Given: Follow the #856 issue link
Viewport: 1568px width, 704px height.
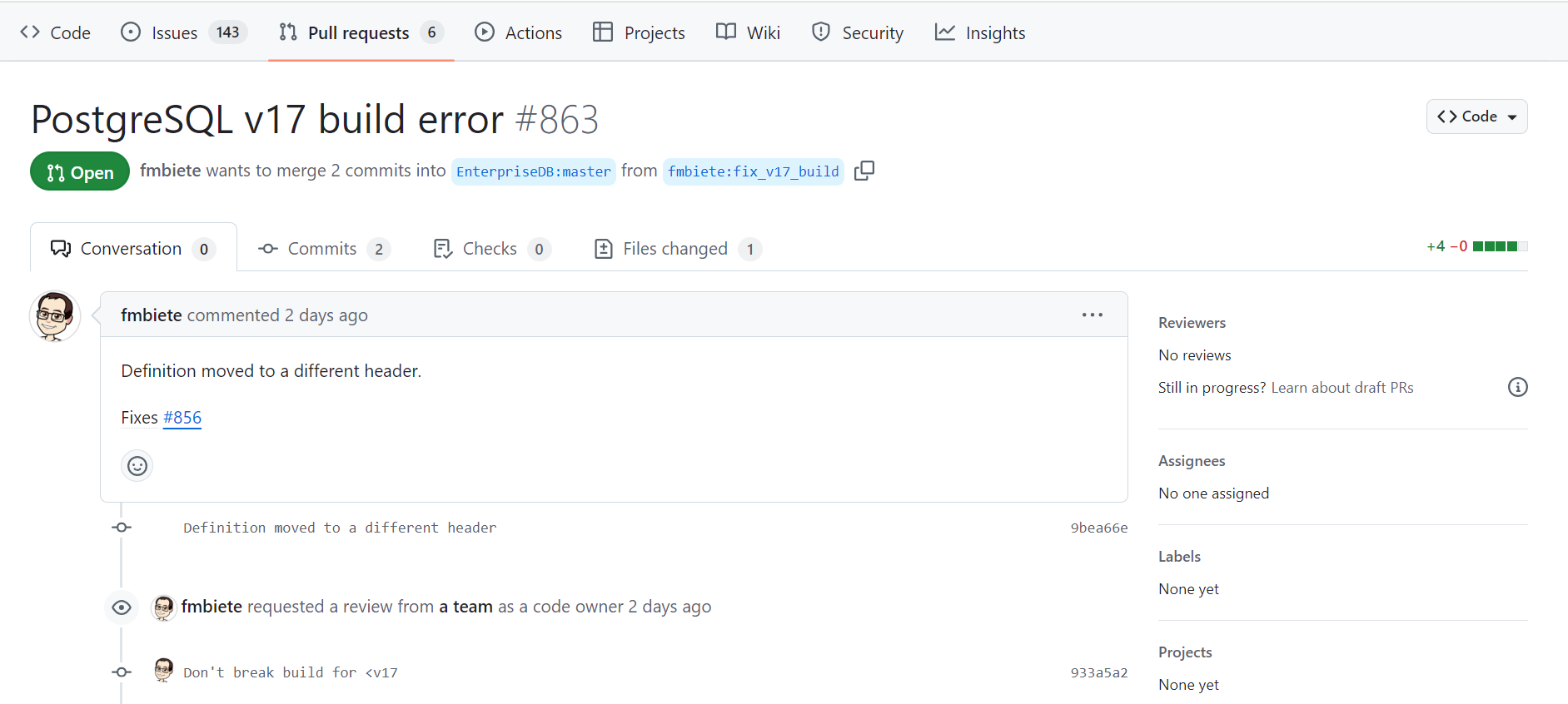Looking at the screenshot, I should click(x=182, y=418).
